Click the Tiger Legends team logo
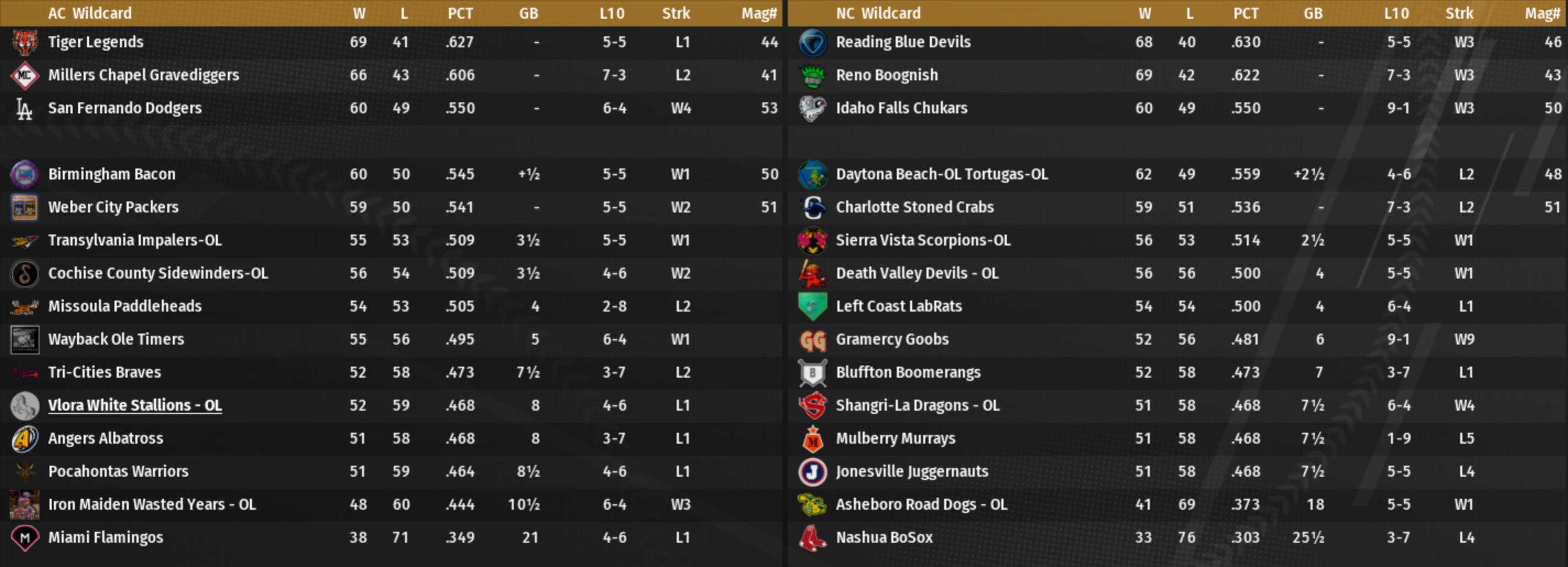The width and height of the screenshot is (1568, 567). point(25,42)
